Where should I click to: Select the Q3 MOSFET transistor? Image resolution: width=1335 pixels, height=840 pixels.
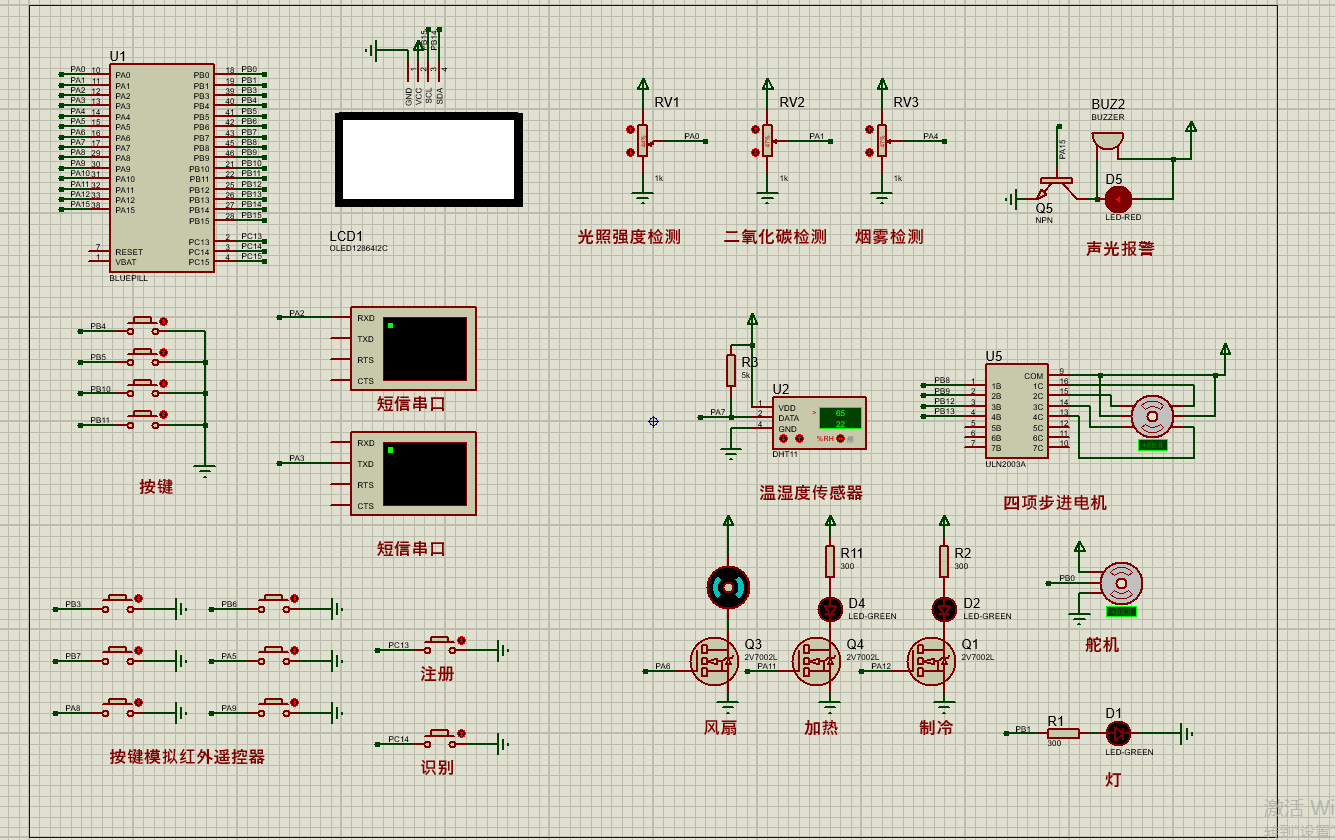pos(714,662)
